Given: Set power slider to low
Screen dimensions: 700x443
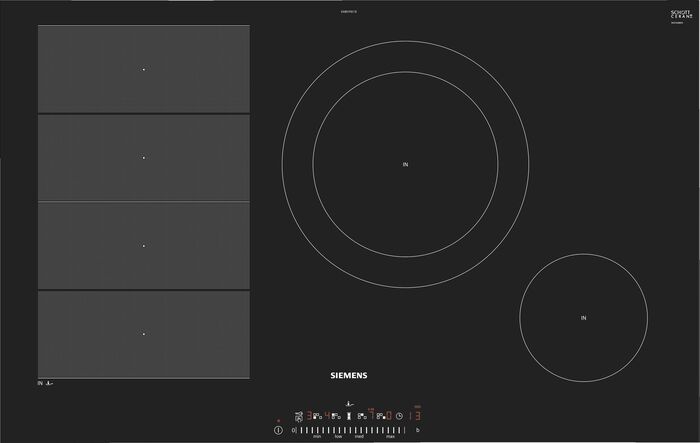Looking at the screenshot, I should [x=339, y=429].
